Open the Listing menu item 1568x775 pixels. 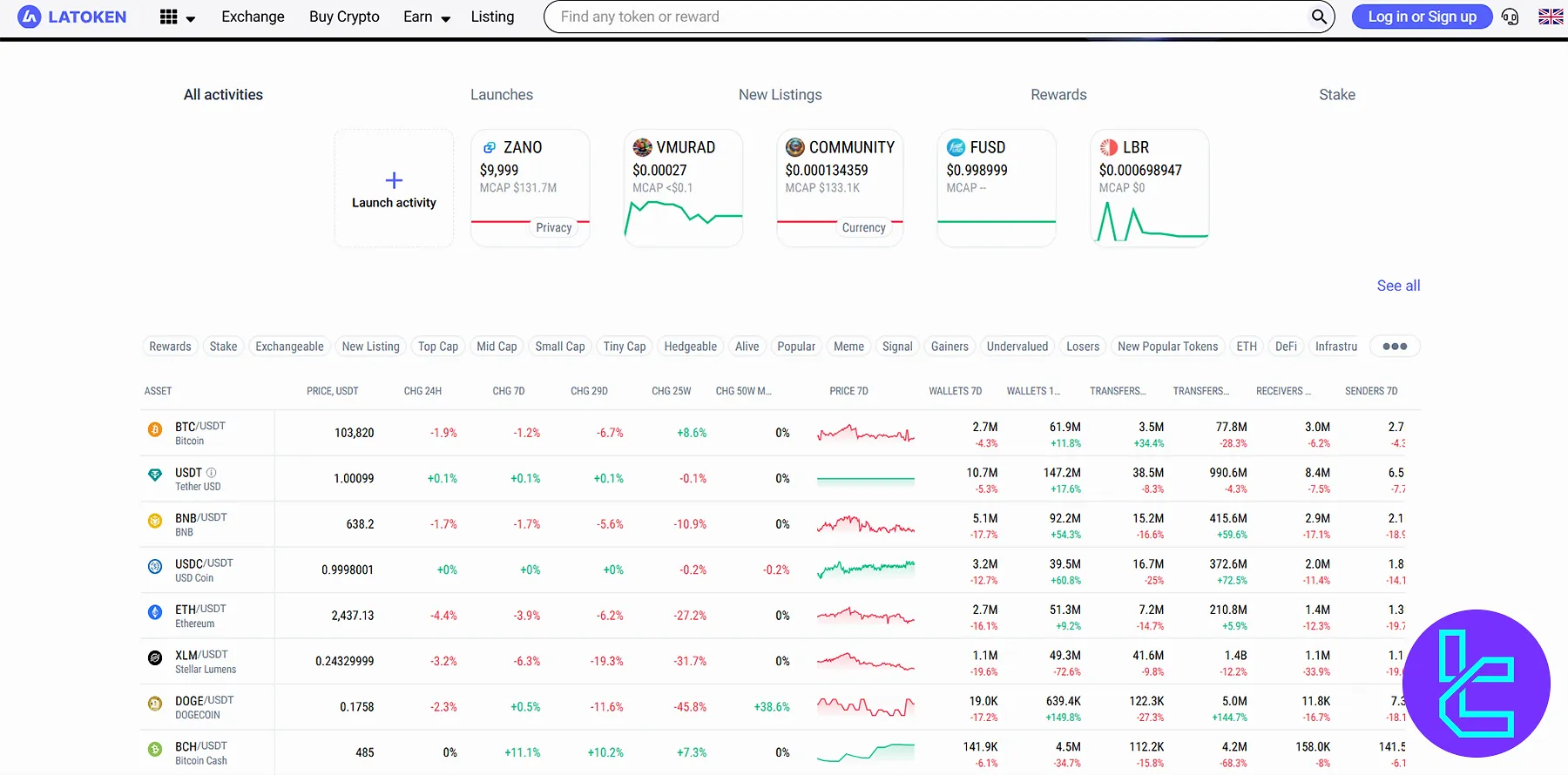492,17
